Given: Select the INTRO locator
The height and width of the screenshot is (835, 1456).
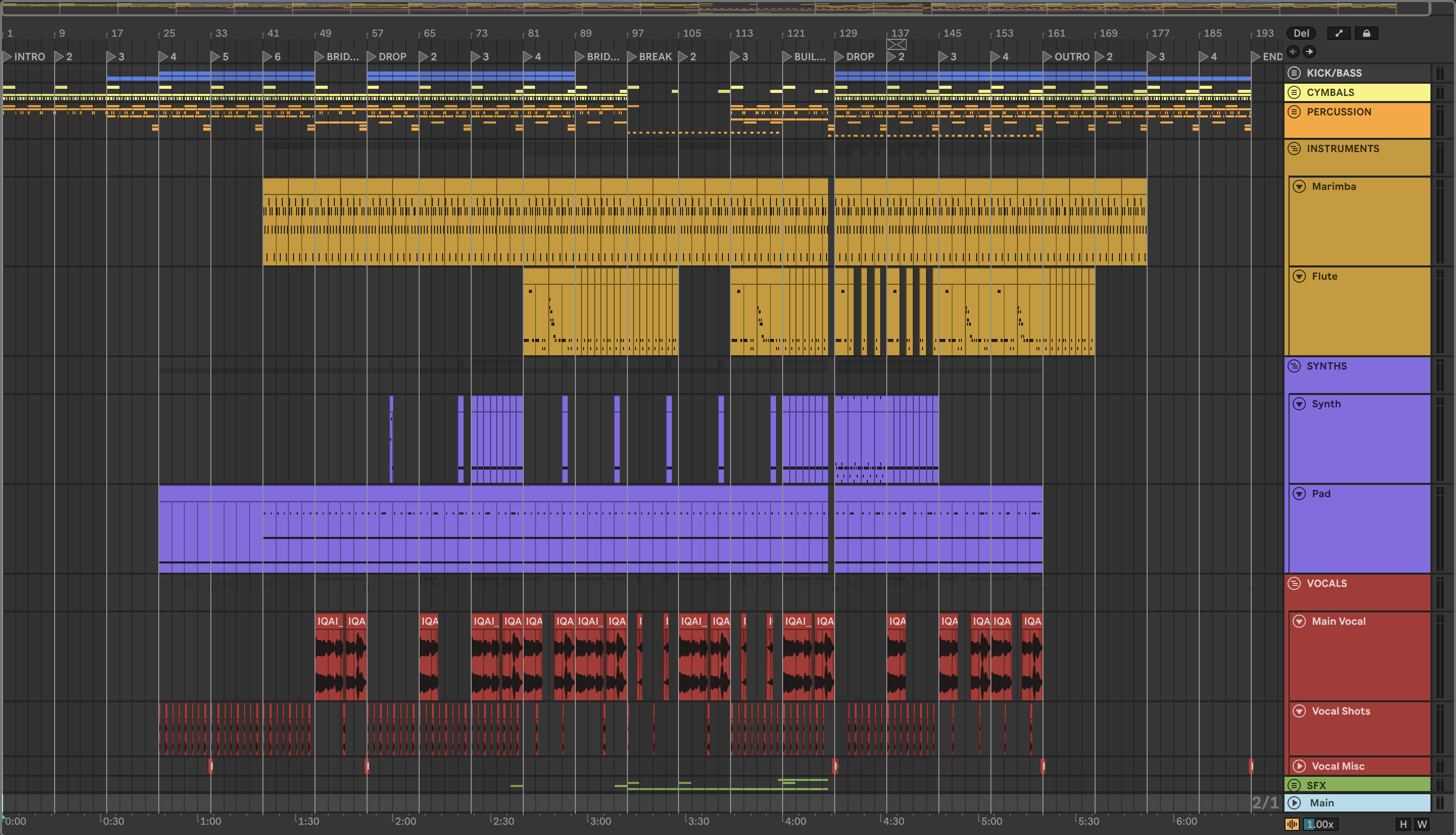Looking at the screenshot, I should click(x=24, y=57).
